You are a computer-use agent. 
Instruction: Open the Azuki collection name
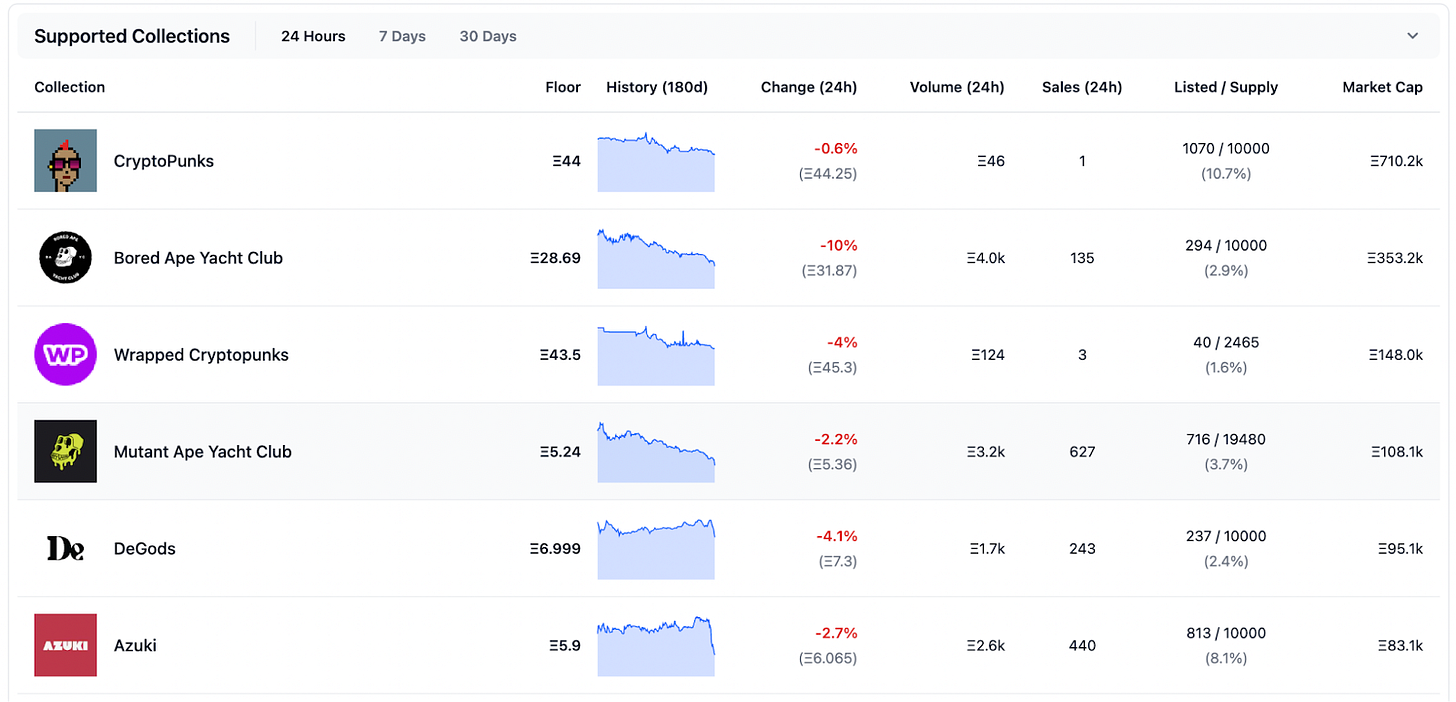click(135, 646)
